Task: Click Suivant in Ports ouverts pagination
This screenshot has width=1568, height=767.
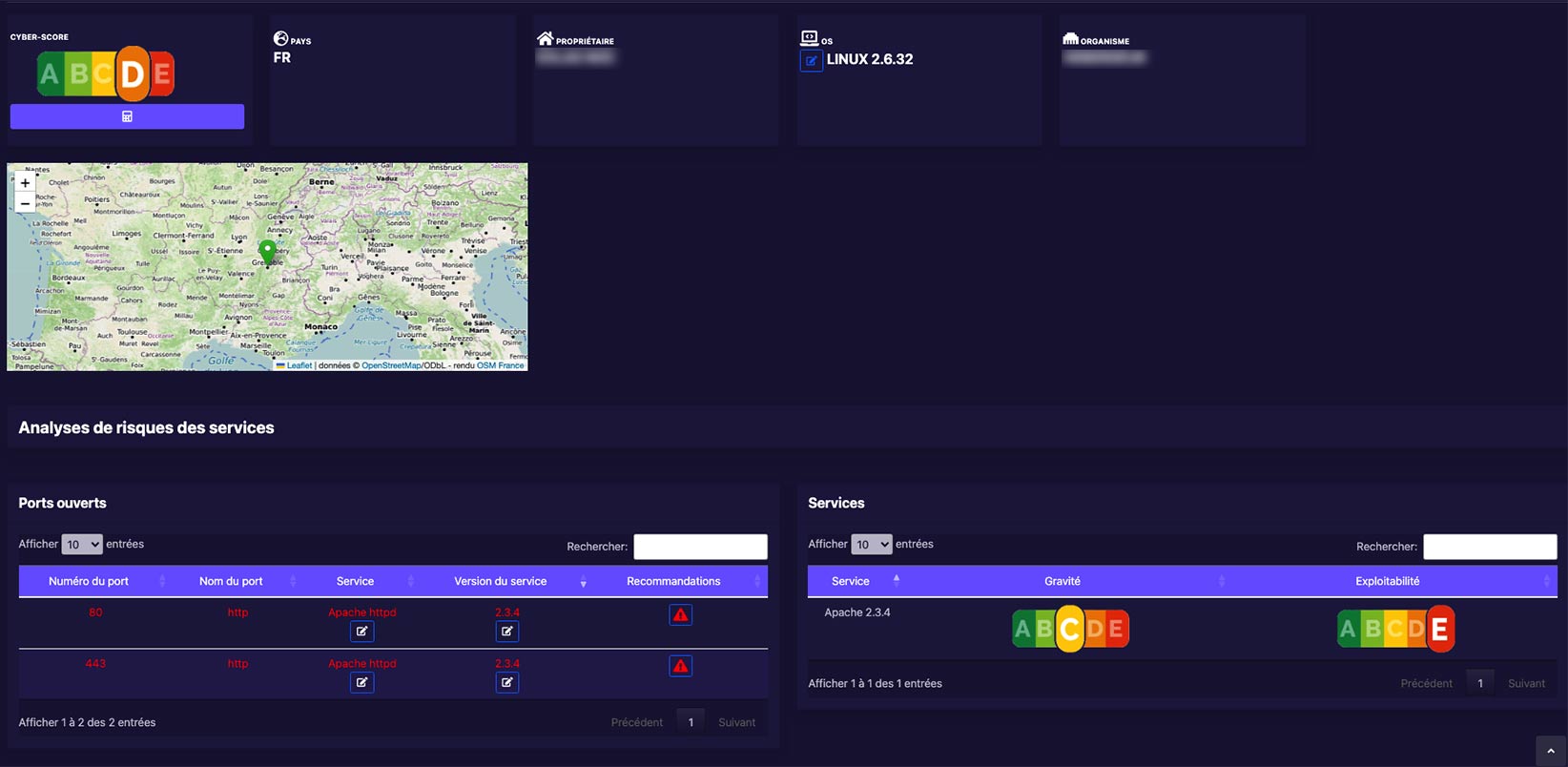Action: click(x=736, y=722)
